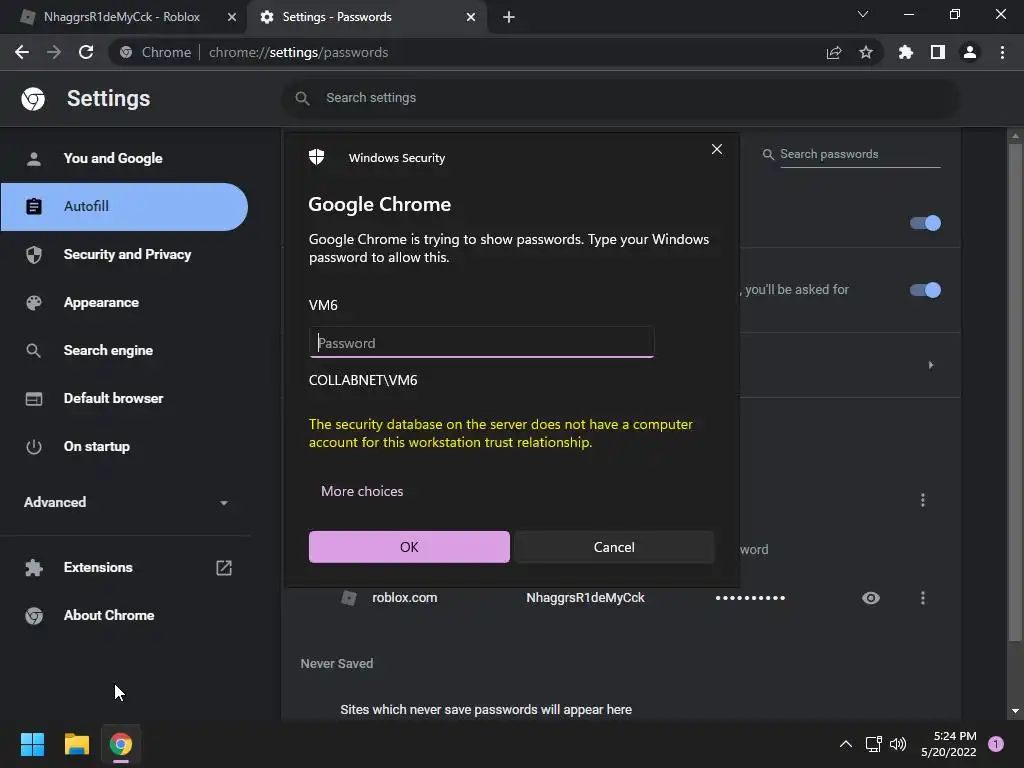
Task: Close the Roblox browser tab
Action: click(x=231, y=17)
